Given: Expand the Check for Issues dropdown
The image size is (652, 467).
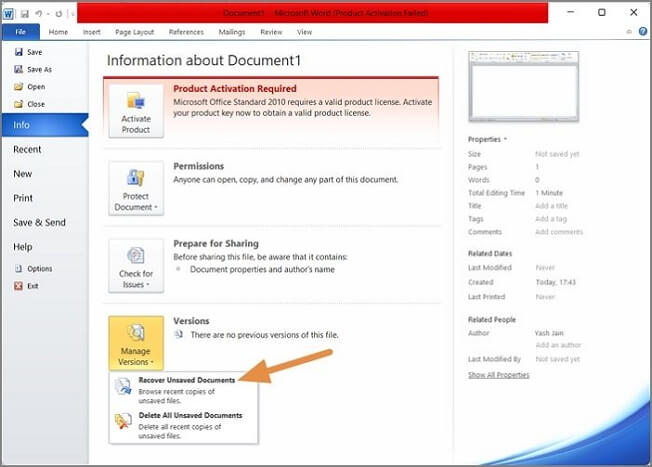Looking at the screenshot, I should [136, 266].
